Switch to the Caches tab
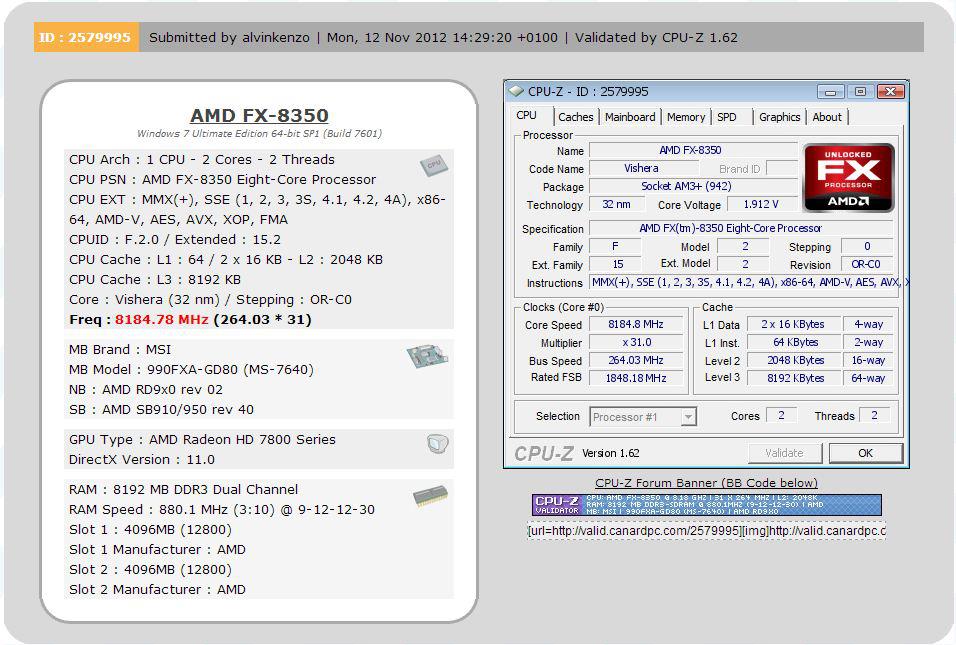This screenshot has height=645, width=956. coord(575,117)
